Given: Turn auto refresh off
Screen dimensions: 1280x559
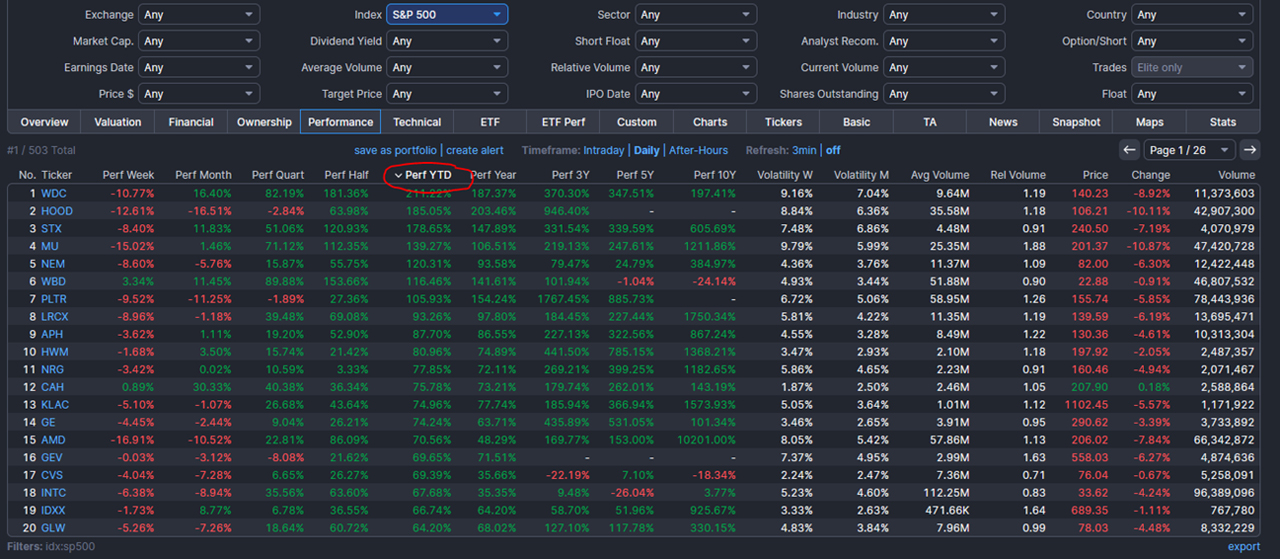Looking at the screenshot, I should 833,150.
